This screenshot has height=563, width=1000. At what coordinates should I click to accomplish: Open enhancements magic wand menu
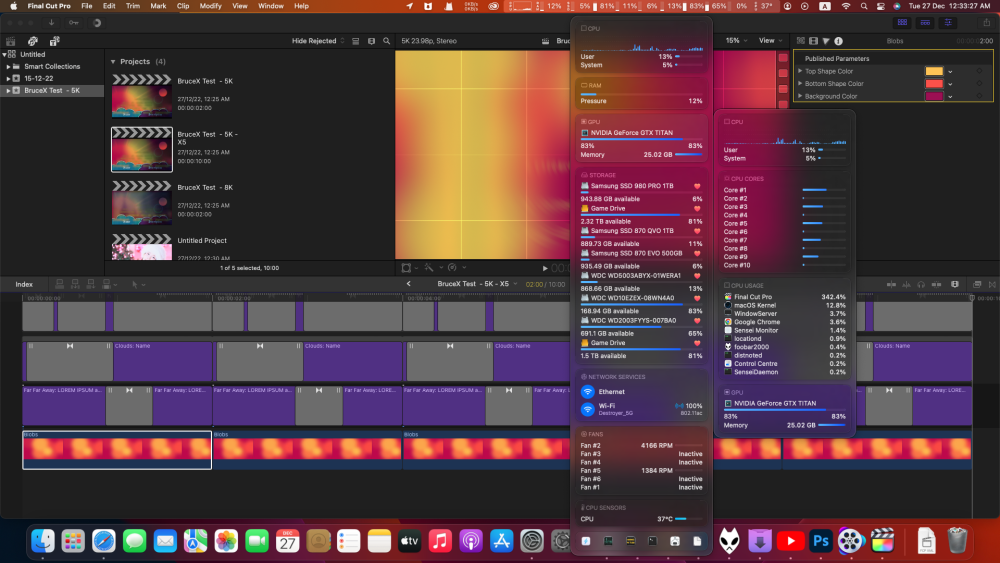click(x=429, y=268)
